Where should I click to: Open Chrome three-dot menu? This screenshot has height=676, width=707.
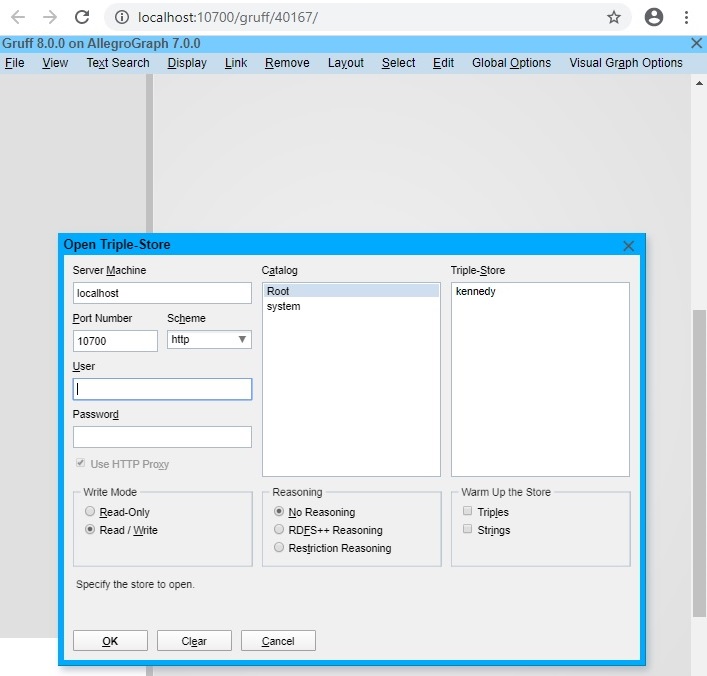pos(686,17)
